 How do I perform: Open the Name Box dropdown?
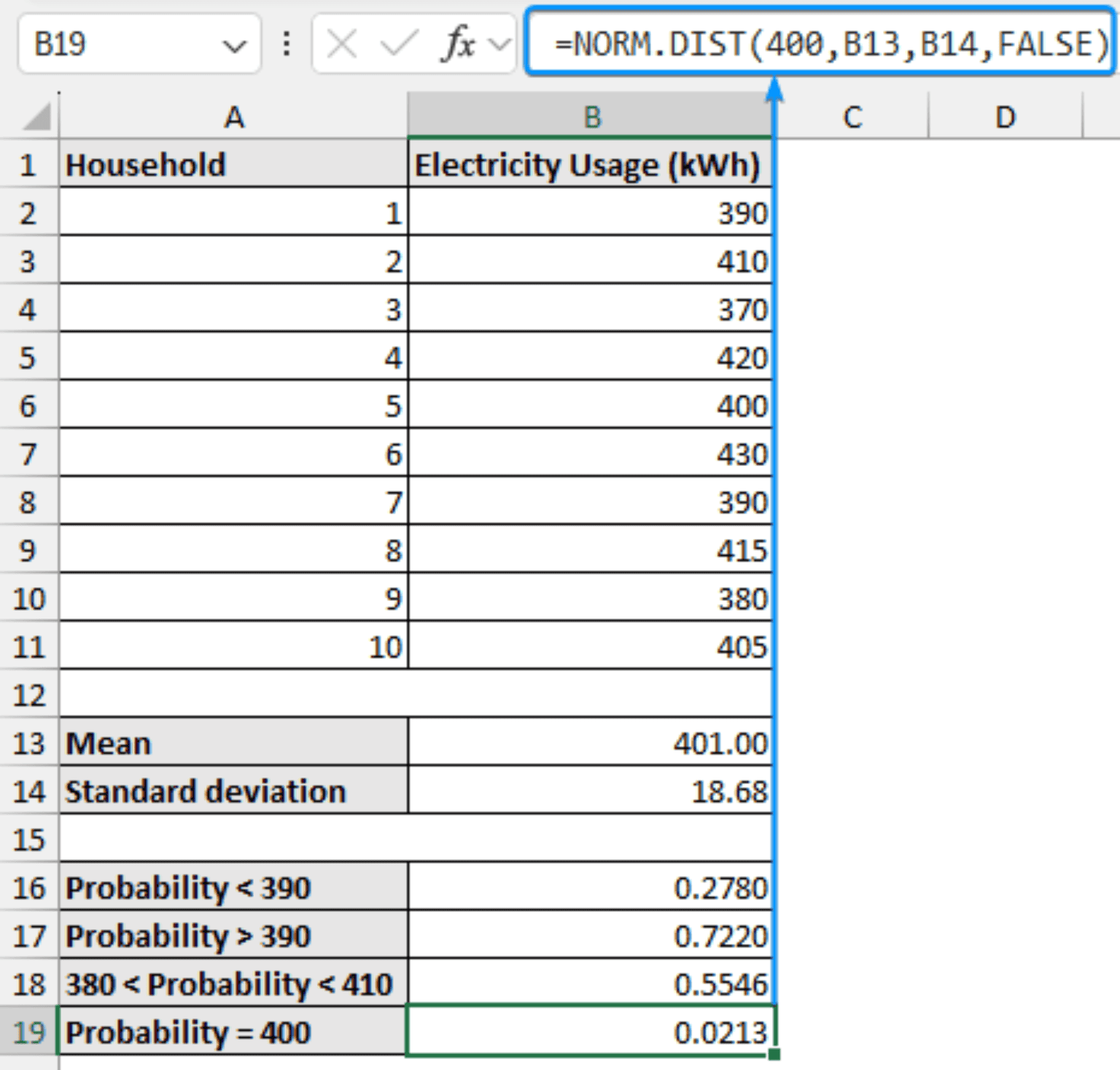[x=235, y=44]
